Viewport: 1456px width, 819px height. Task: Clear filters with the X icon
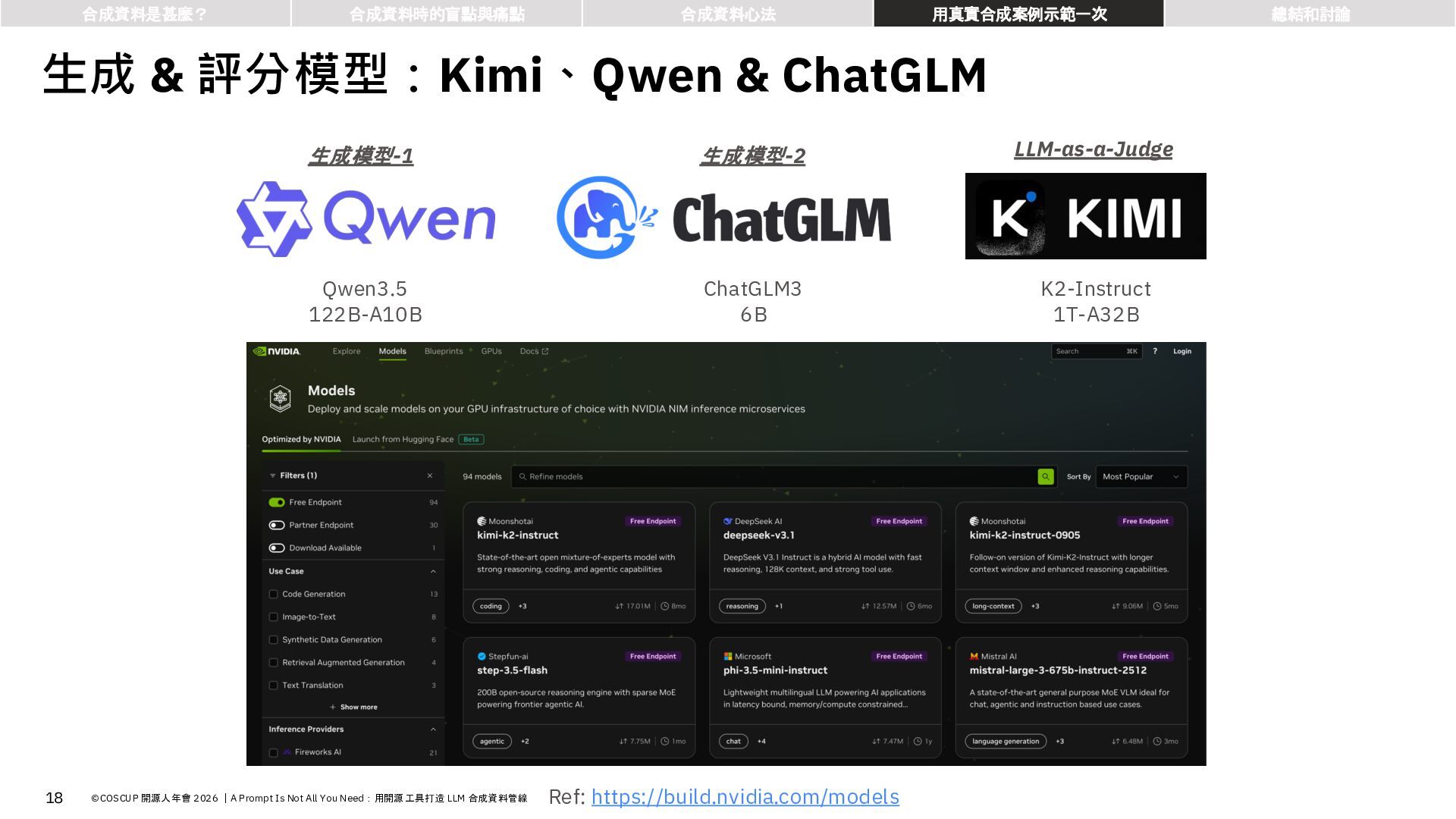pyautogui.click(x=430, y=475)
